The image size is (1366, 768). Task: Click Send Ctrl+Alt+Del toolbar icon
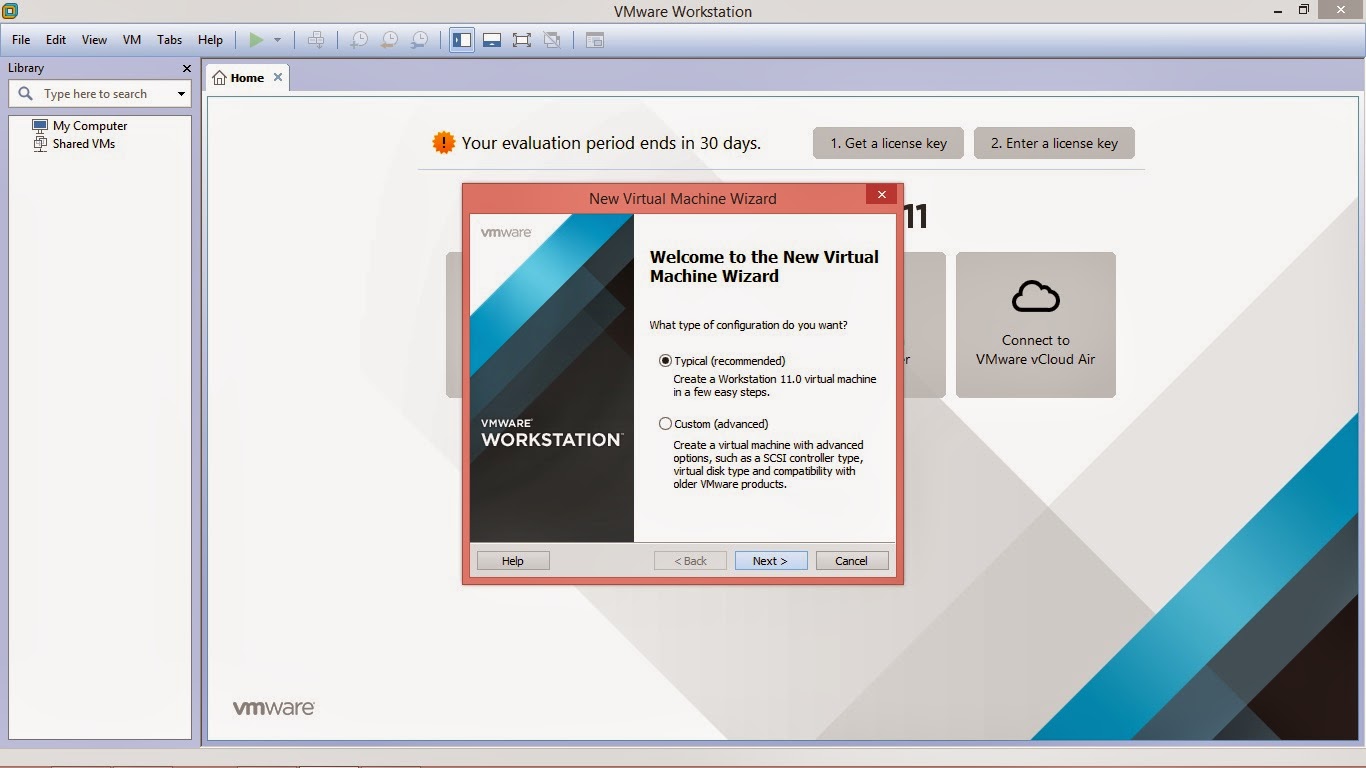click(x=316, y=40)
